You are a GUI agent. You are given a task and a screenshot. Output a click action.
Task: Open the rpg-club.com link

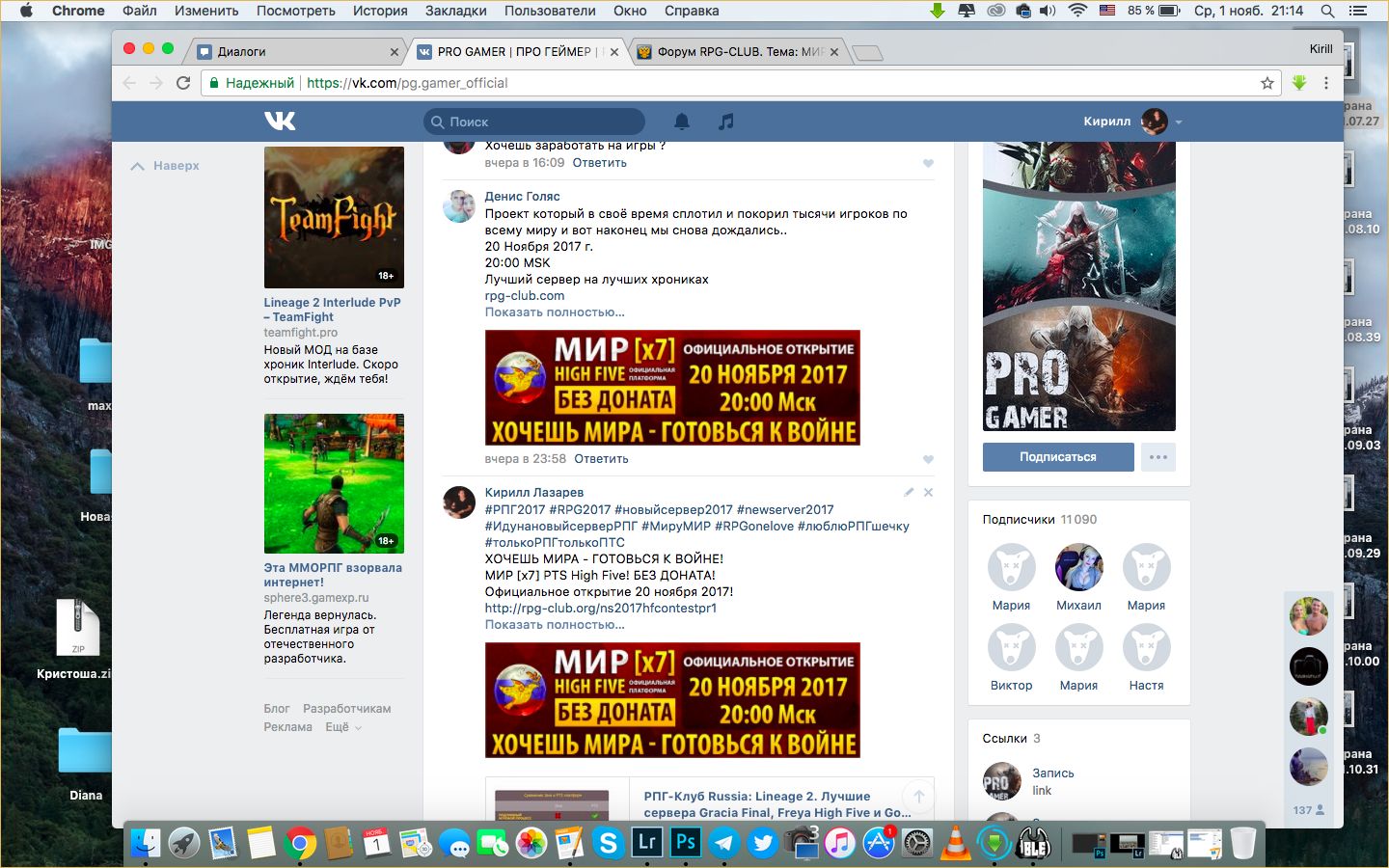(x=525, y=296)
